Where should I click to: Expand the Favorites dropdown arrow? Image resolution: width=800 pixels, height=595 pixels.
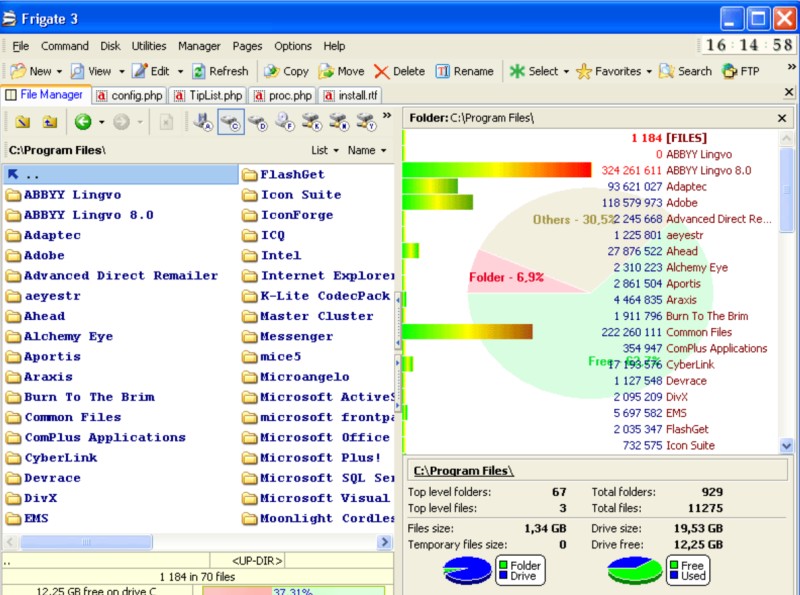pos(649,71)
